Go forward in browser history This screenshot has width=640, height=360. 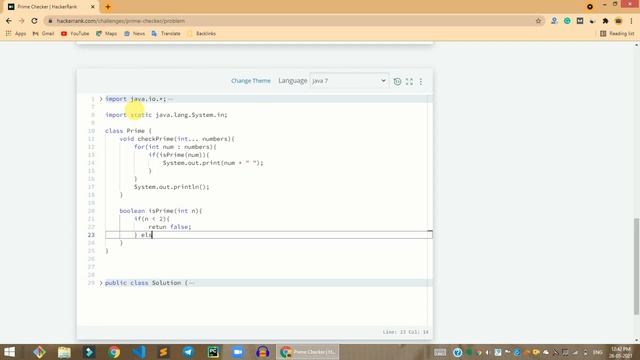[x=22, y=21]
